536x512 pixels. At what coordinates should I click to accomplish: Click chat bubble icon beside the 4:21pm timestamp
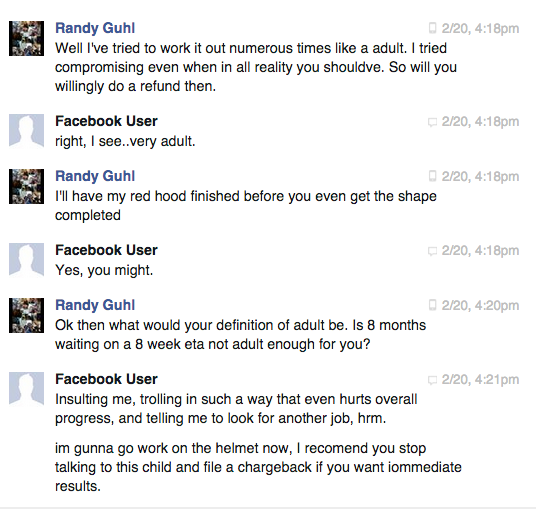[x=432, y=380]
